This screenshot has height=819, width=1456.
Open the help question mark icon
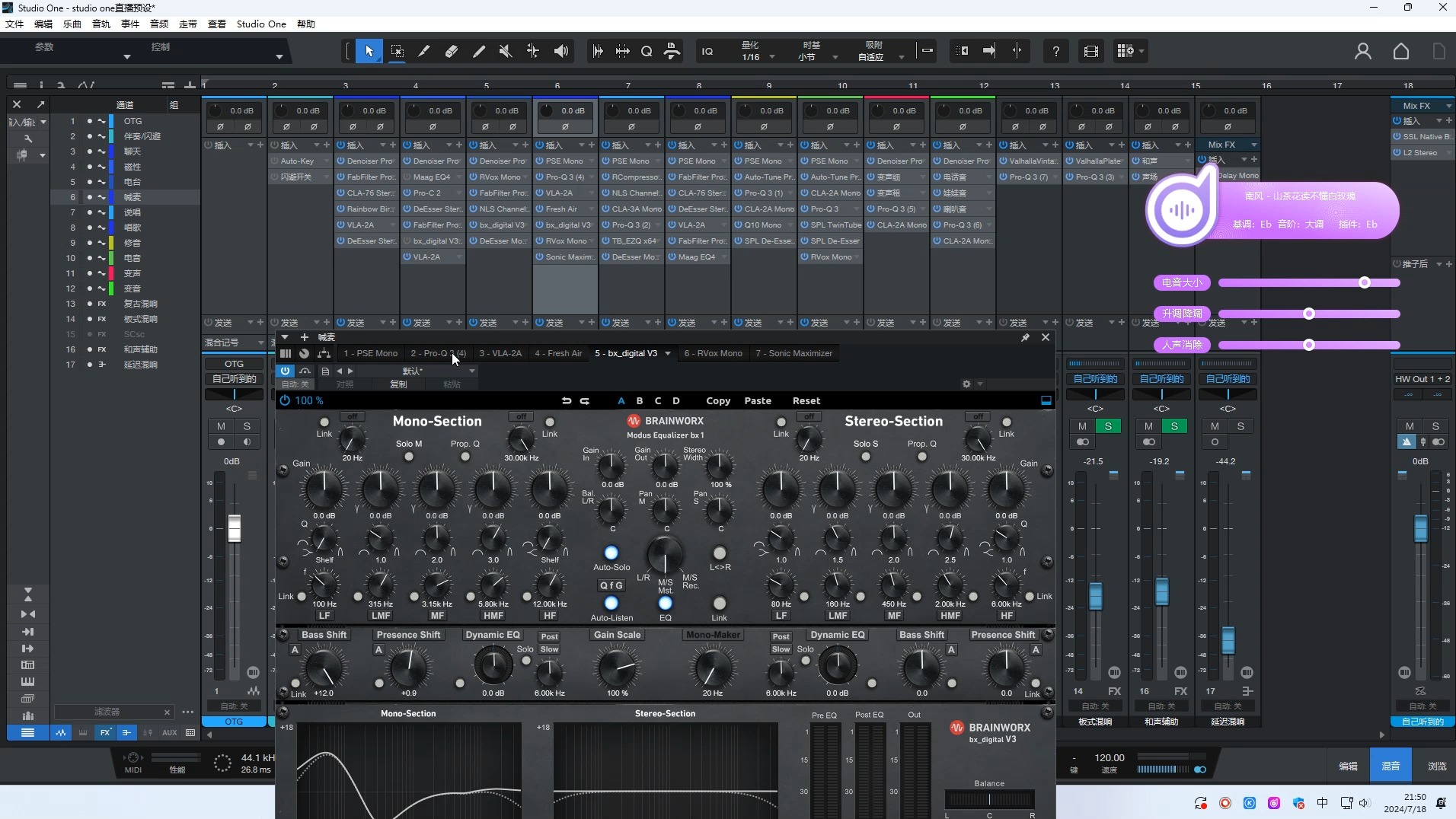(1055, 51)
